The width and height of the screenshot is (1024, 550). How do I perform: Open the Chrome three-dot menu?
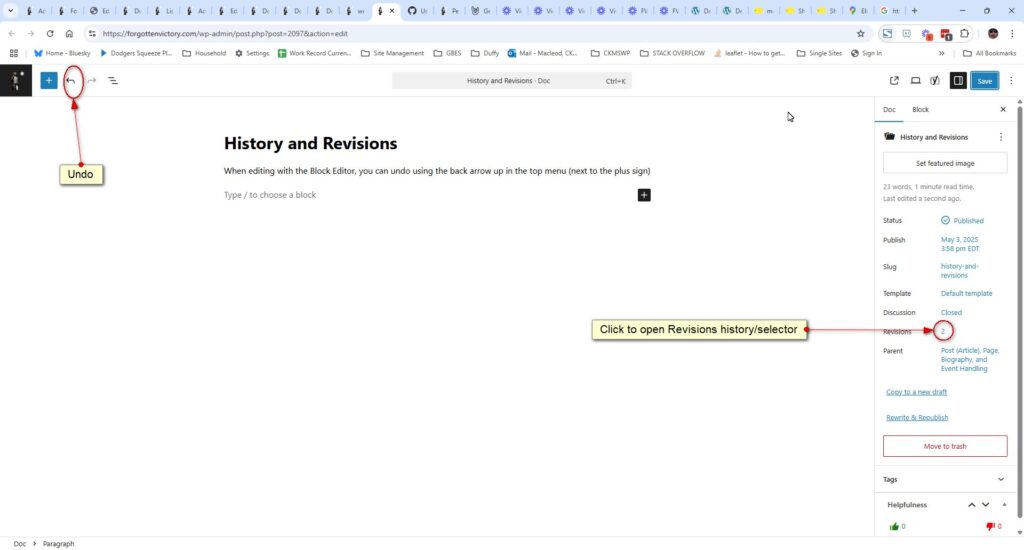[1012, 33]
